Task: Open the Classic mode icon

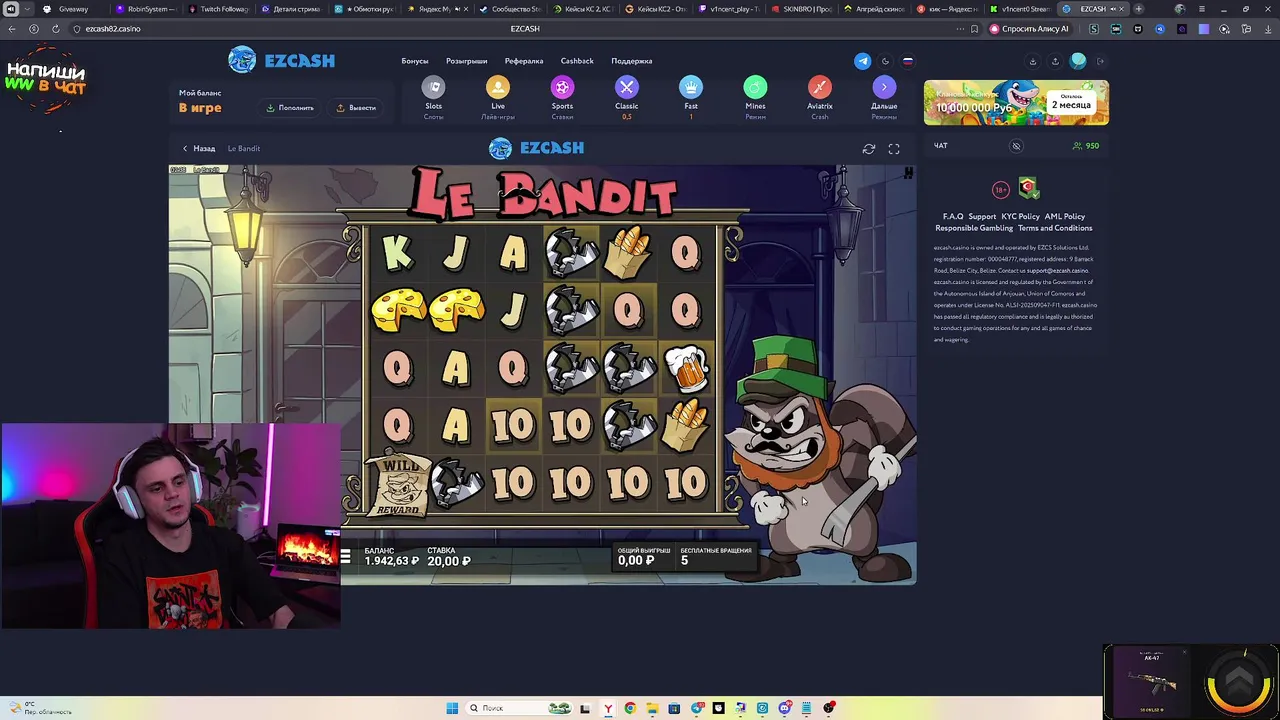Action: [626, 88]
